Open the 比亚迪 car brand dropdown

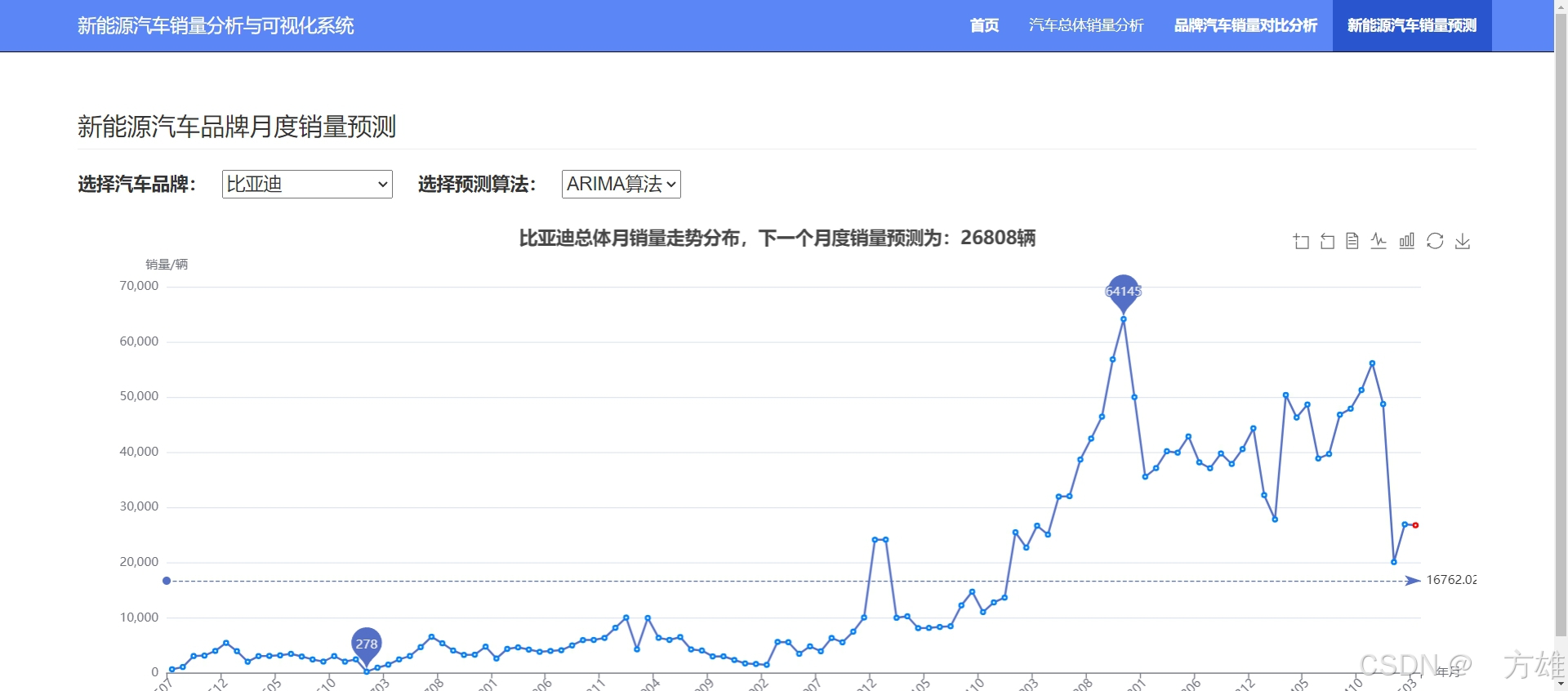(x=307, y=184)
